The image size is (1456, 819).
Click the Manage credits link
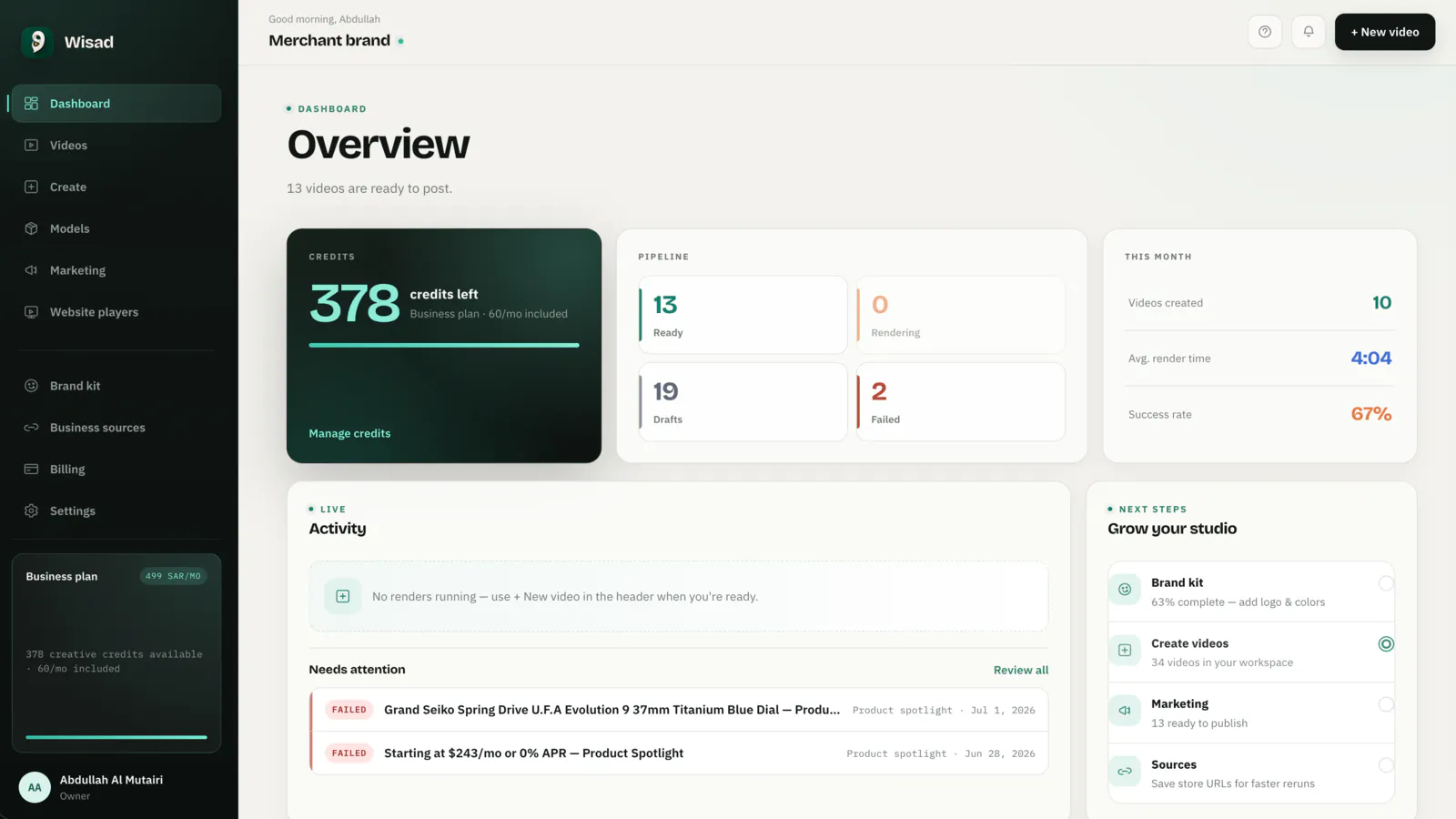pos(349,434)
